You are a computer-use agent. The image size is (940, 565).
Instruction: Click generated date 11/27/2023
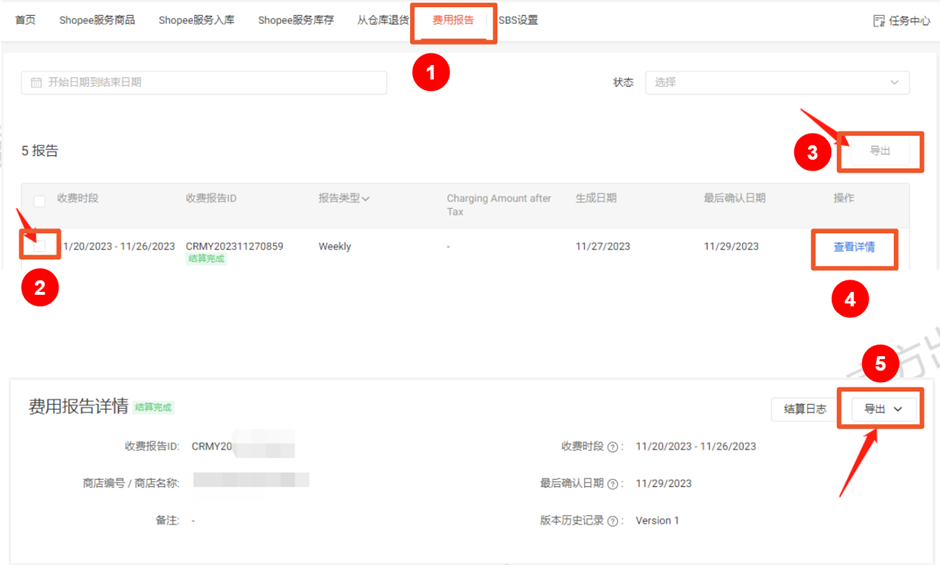click(602, 247)
